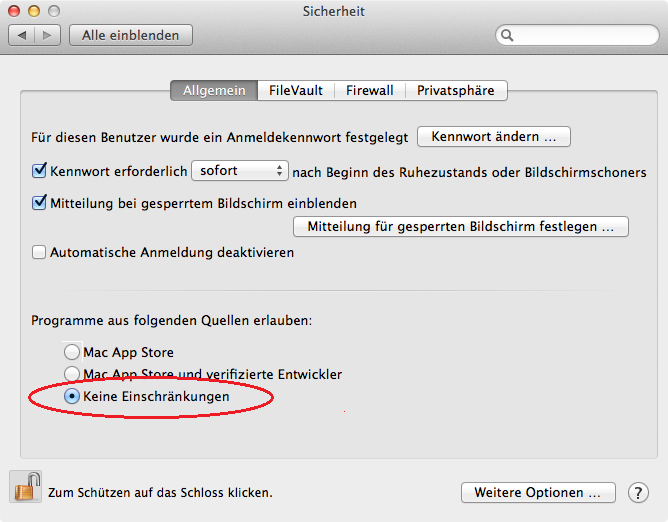This screenshot has height=522, width=668.
Task: Toggle the Kennwort erforderlich checkbox
Action: click(x=40, y=171)
